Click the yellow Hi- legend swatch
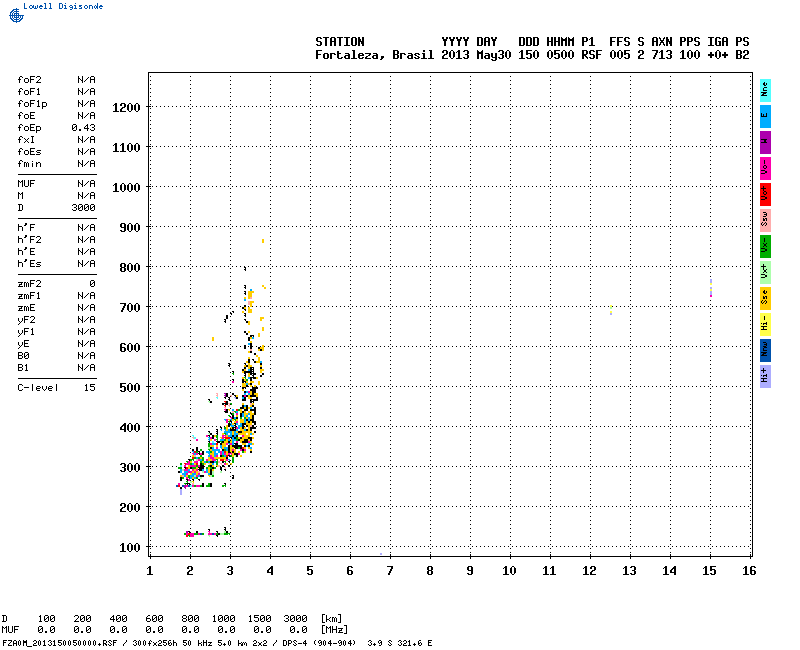 tap(765, 323)
